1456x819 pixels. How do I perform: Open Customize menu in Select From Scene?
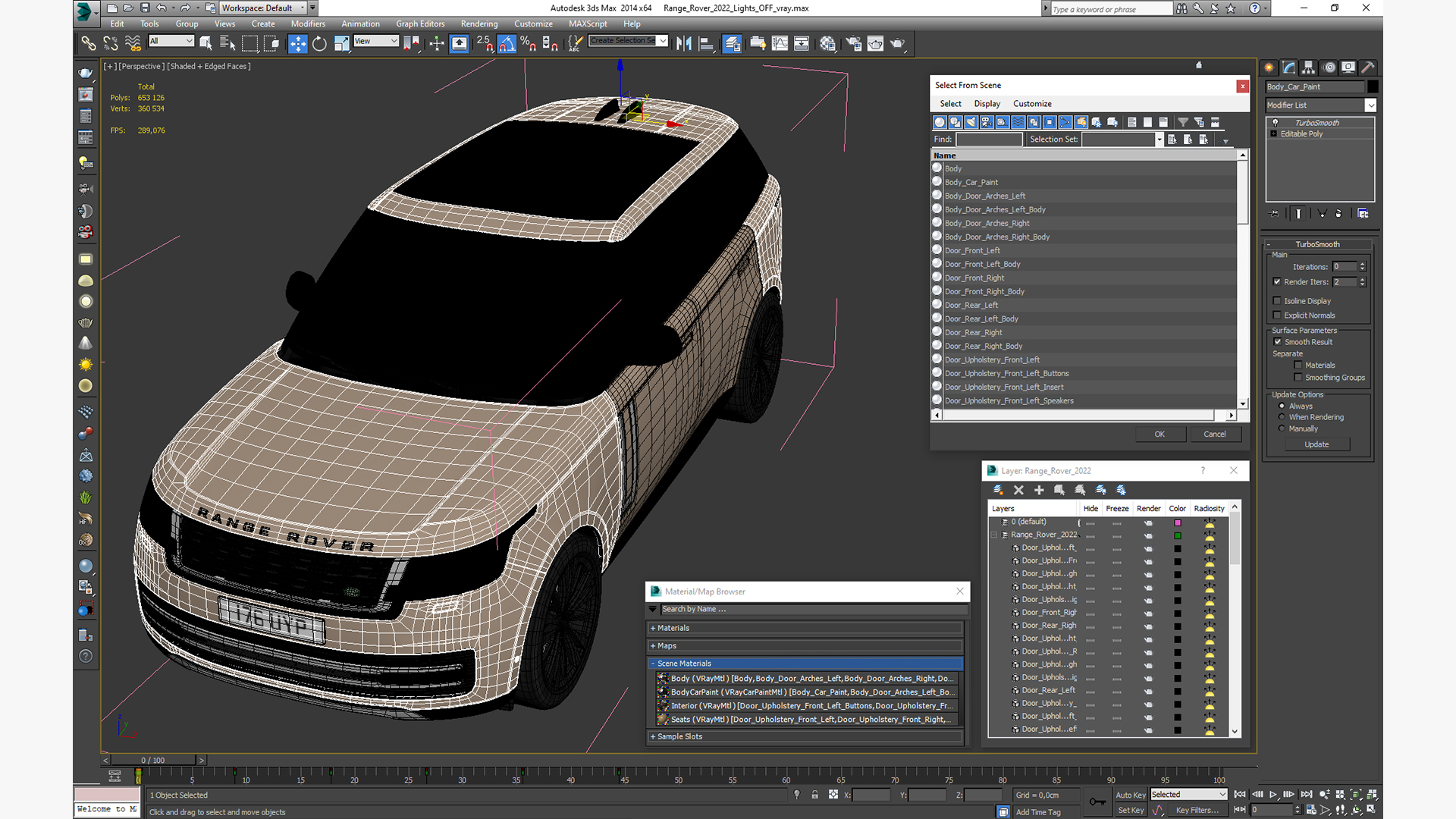click(x=1032, y=104)
